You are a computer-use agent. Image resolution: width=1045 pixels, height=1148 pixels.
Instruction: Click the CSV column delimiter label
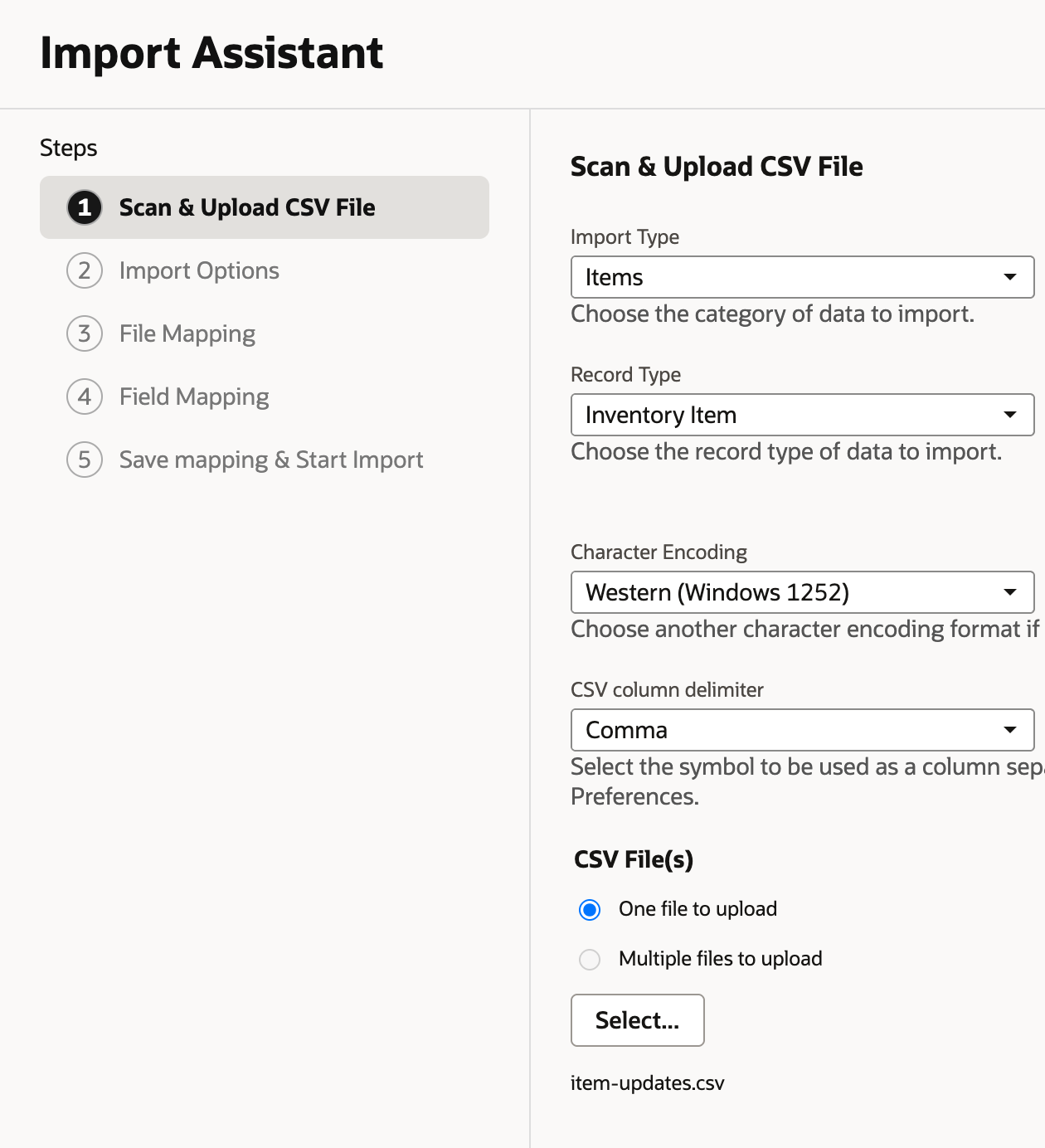pos(668,690)
